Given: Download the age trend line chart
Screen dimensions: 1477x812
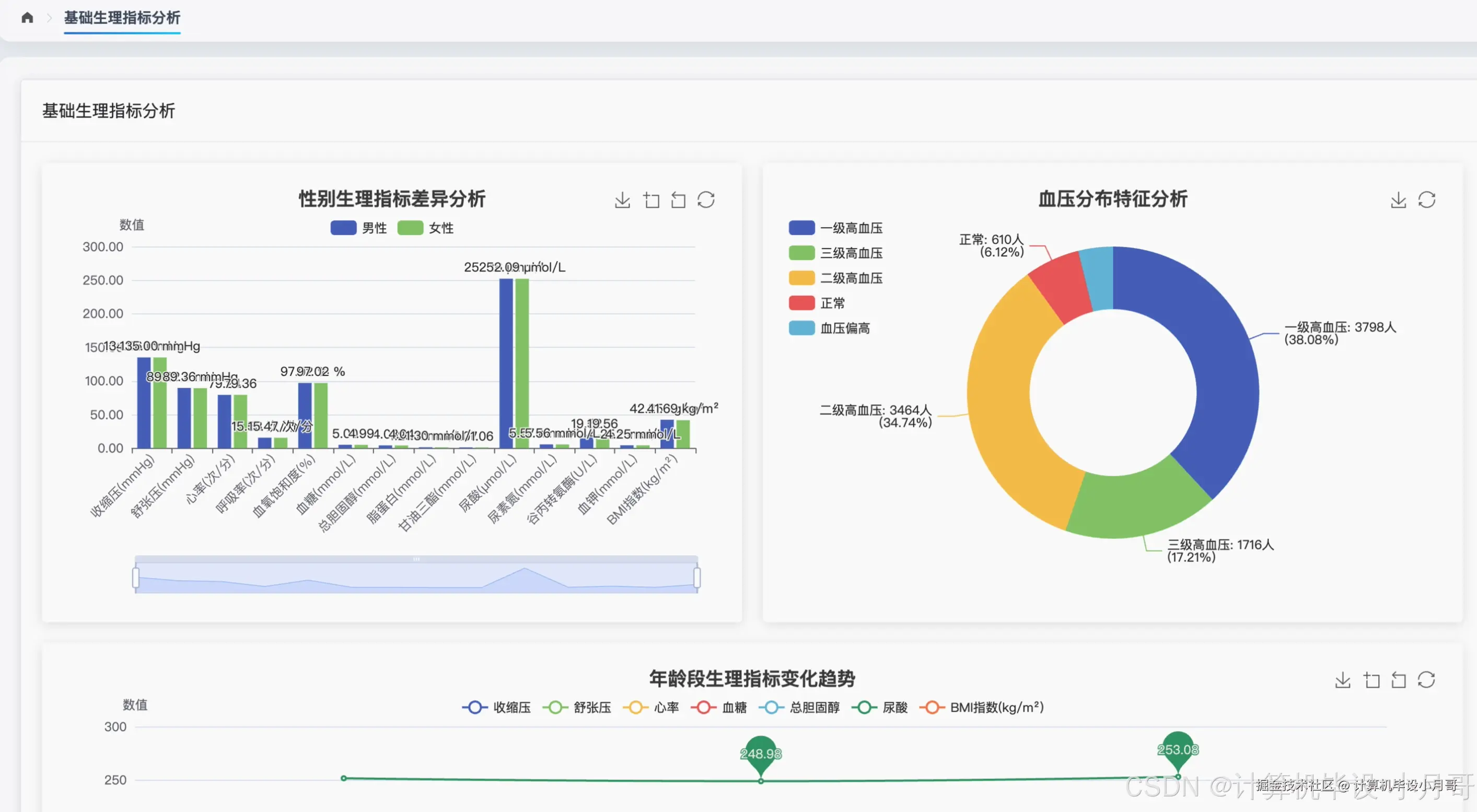Looking at the screenshot, I should pos(1342,680).
